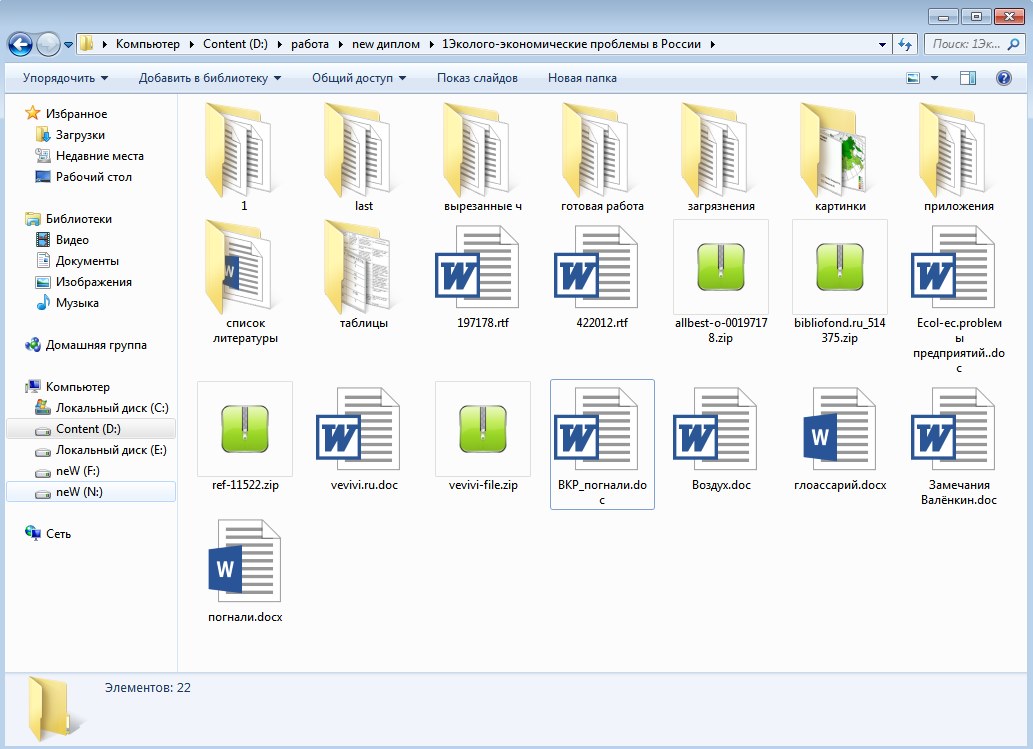Screen dimensions: 1033x749
Task: Open the Упорядочить menu
Action: click(65, 78)
